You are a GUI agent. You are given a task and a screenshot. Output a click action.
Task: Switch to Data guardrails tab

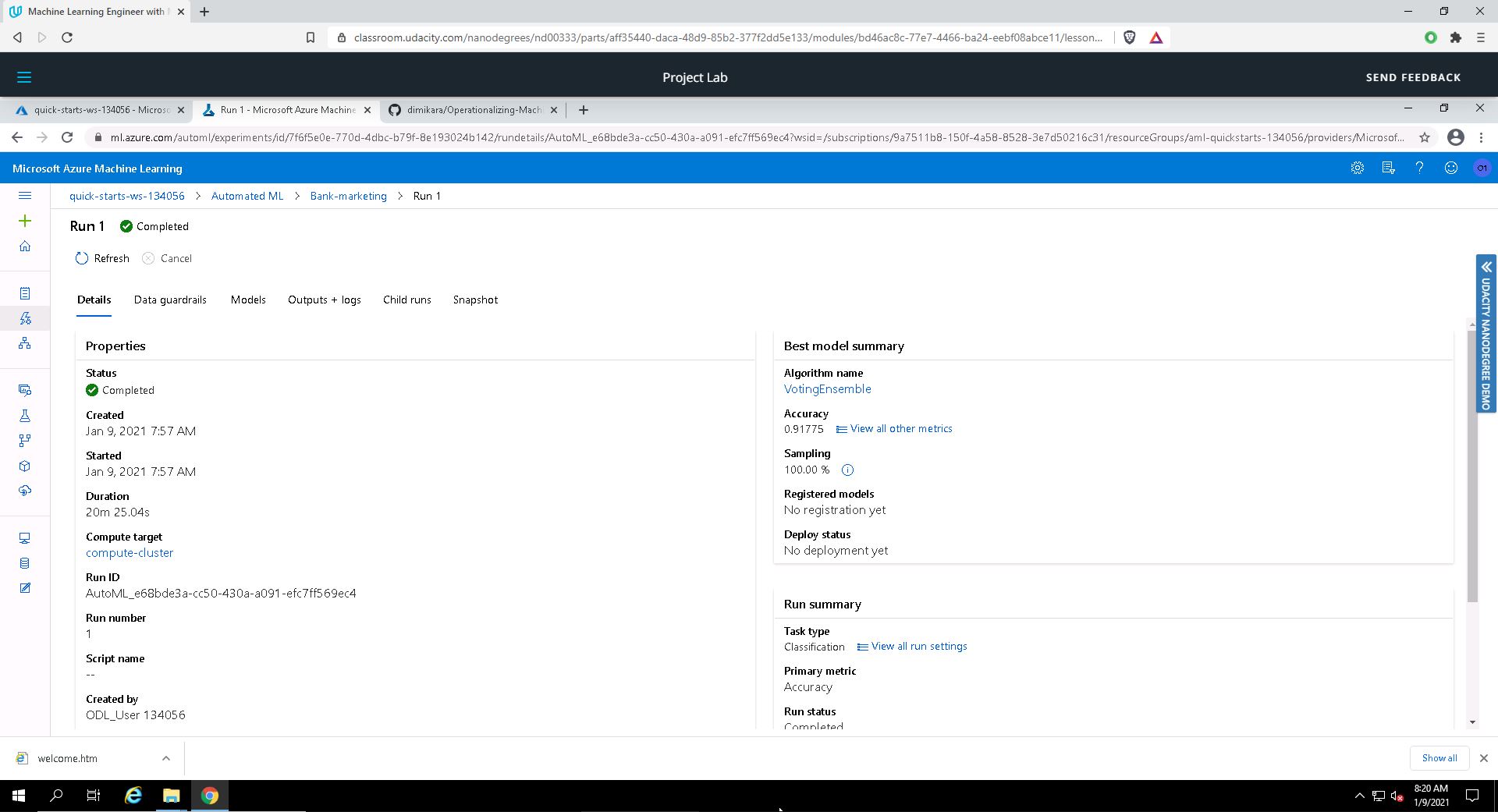click(x=170, y=300)
